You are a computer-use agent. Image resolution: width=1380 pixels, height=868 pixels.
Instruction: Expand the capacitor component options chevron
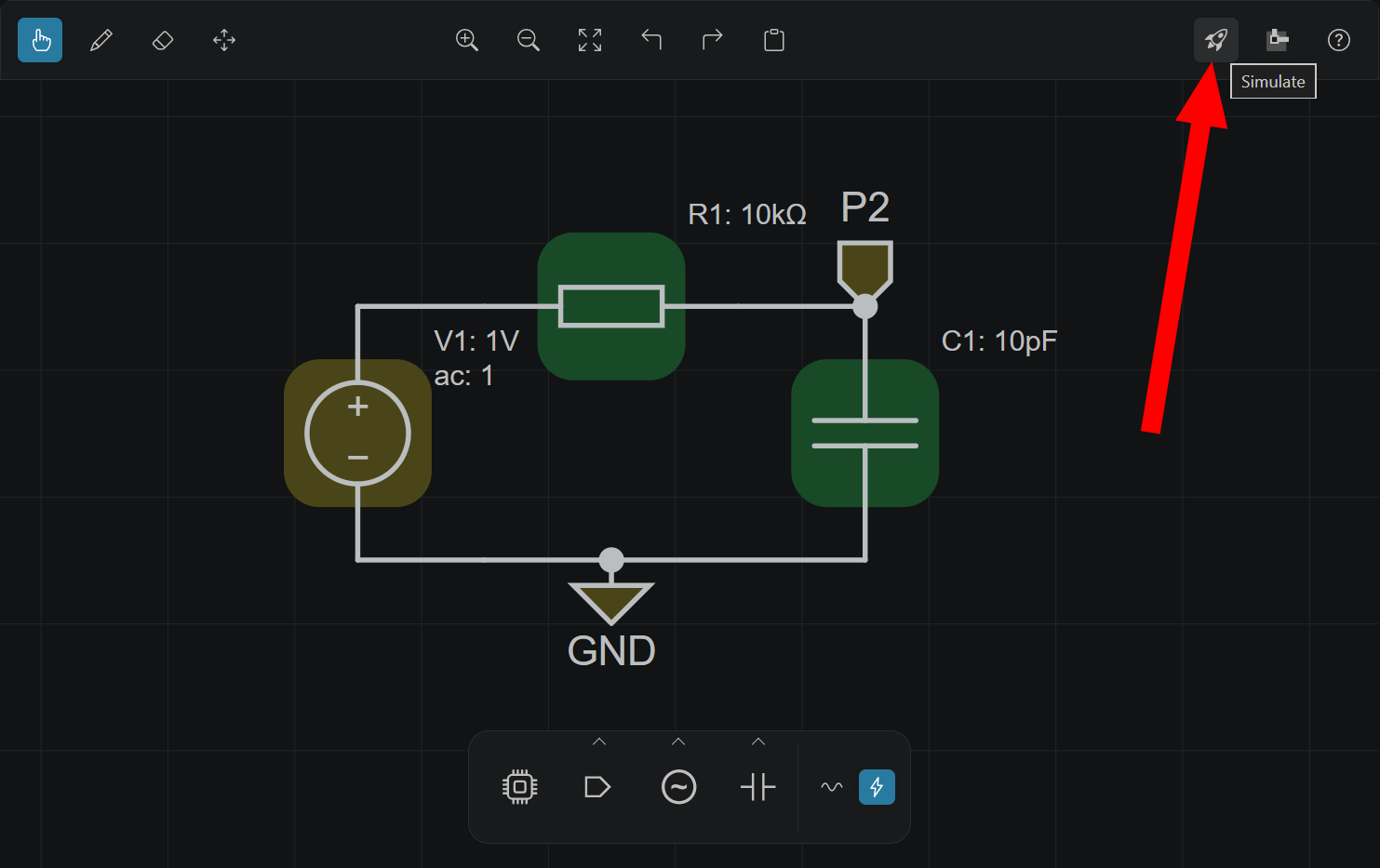[x=758, y=742]
